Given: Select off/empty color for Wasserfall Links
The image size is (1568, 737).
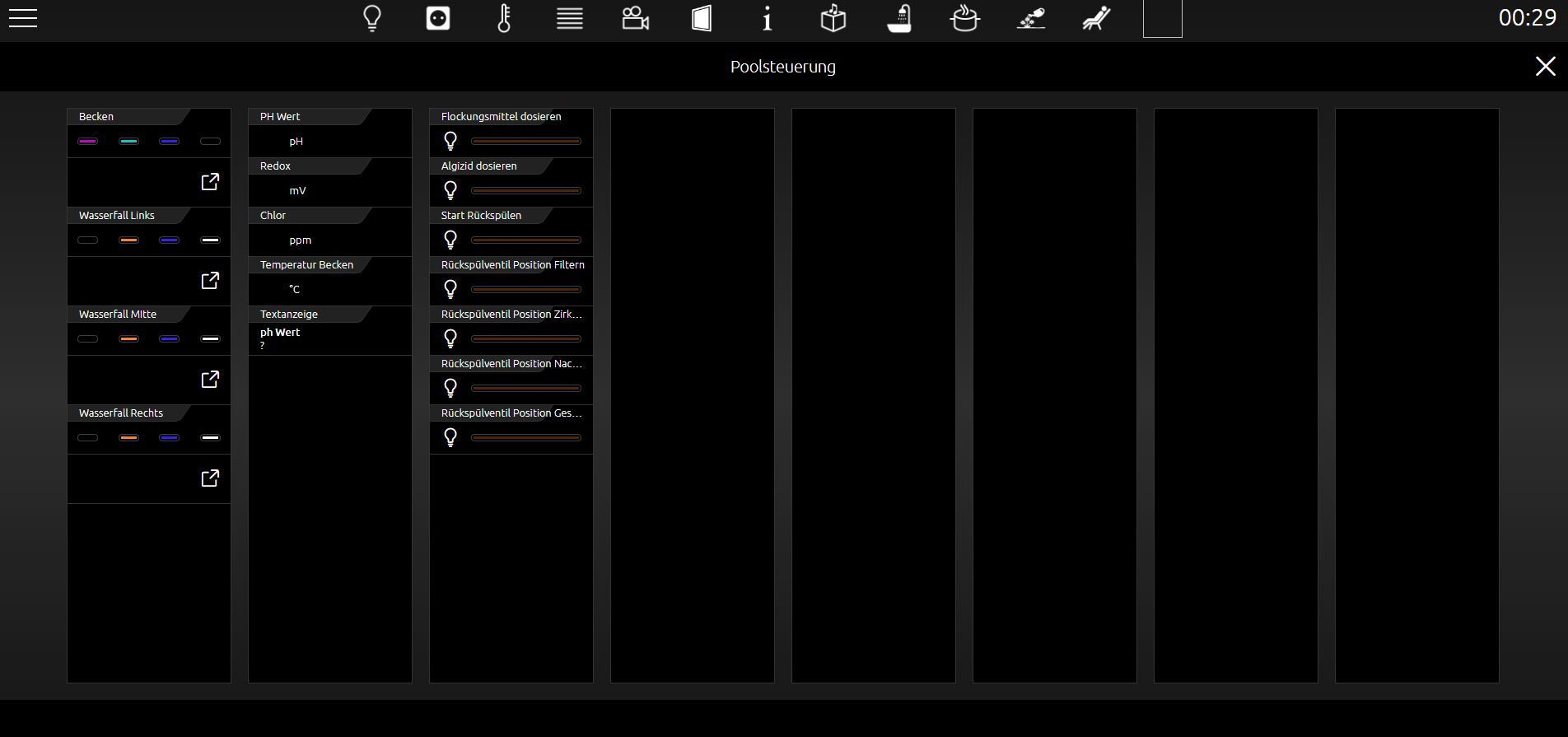Looking at the screenshot, I should 87,240.
